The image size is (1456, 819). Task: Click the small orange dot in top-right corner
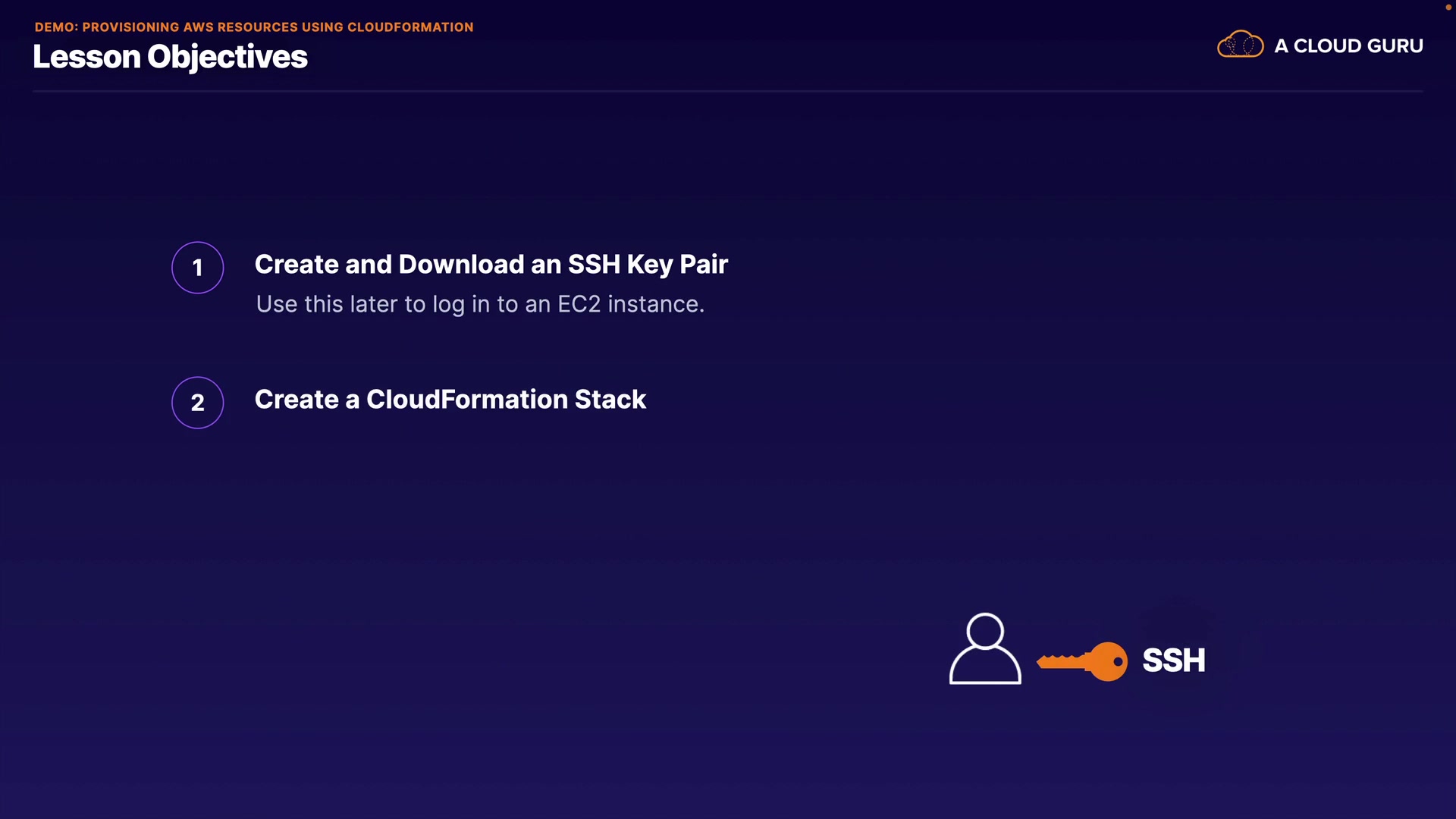tap(1448, 7)
